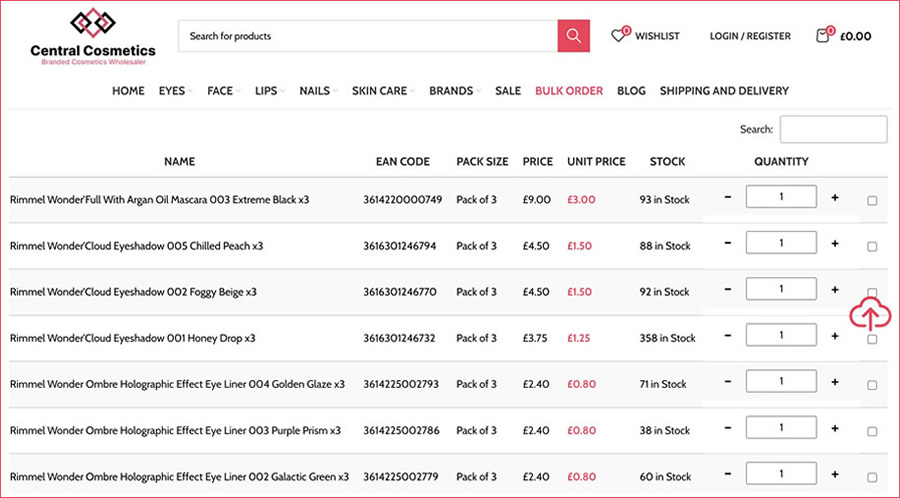Image resolution: width=900 pixels, height=498 pixels.
Task: Click the red cloud upload icon
Action: [870, 314]
